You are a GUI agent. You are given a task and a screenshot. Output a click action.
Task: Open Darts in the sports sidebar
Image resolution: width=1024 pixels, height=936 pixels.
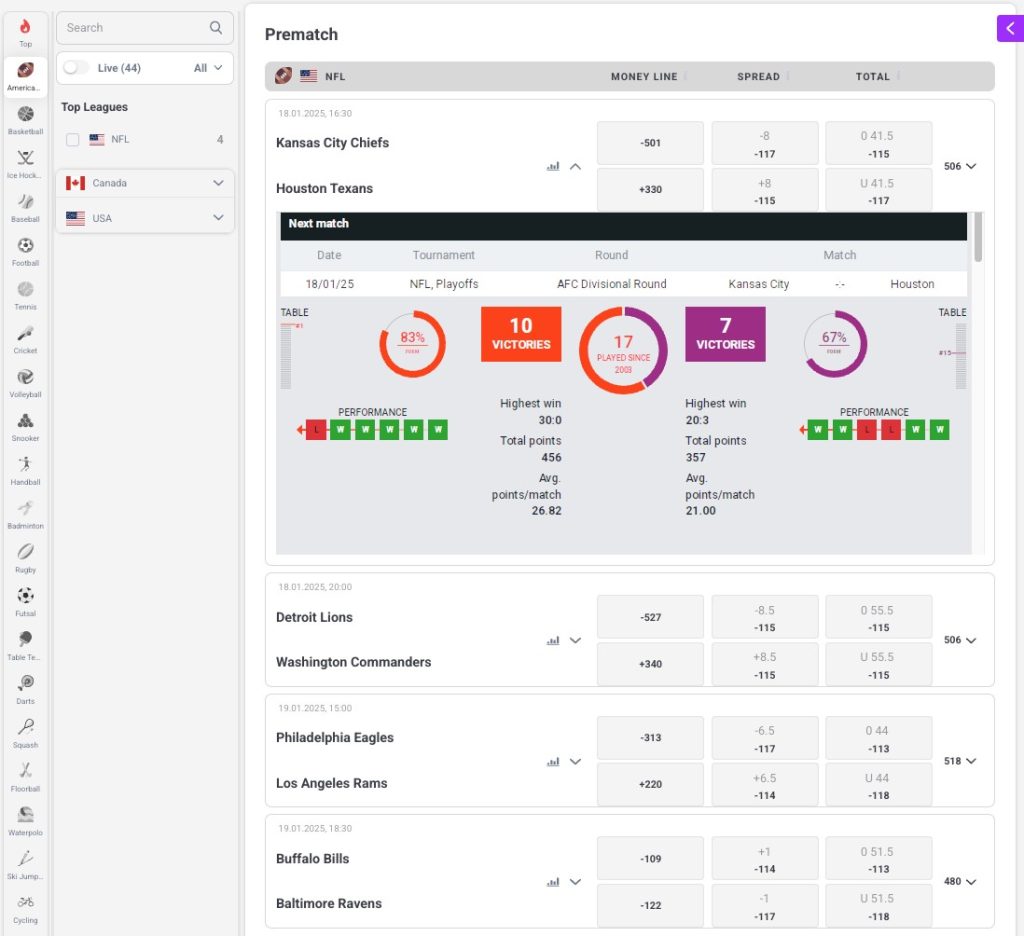coord(25,690)
